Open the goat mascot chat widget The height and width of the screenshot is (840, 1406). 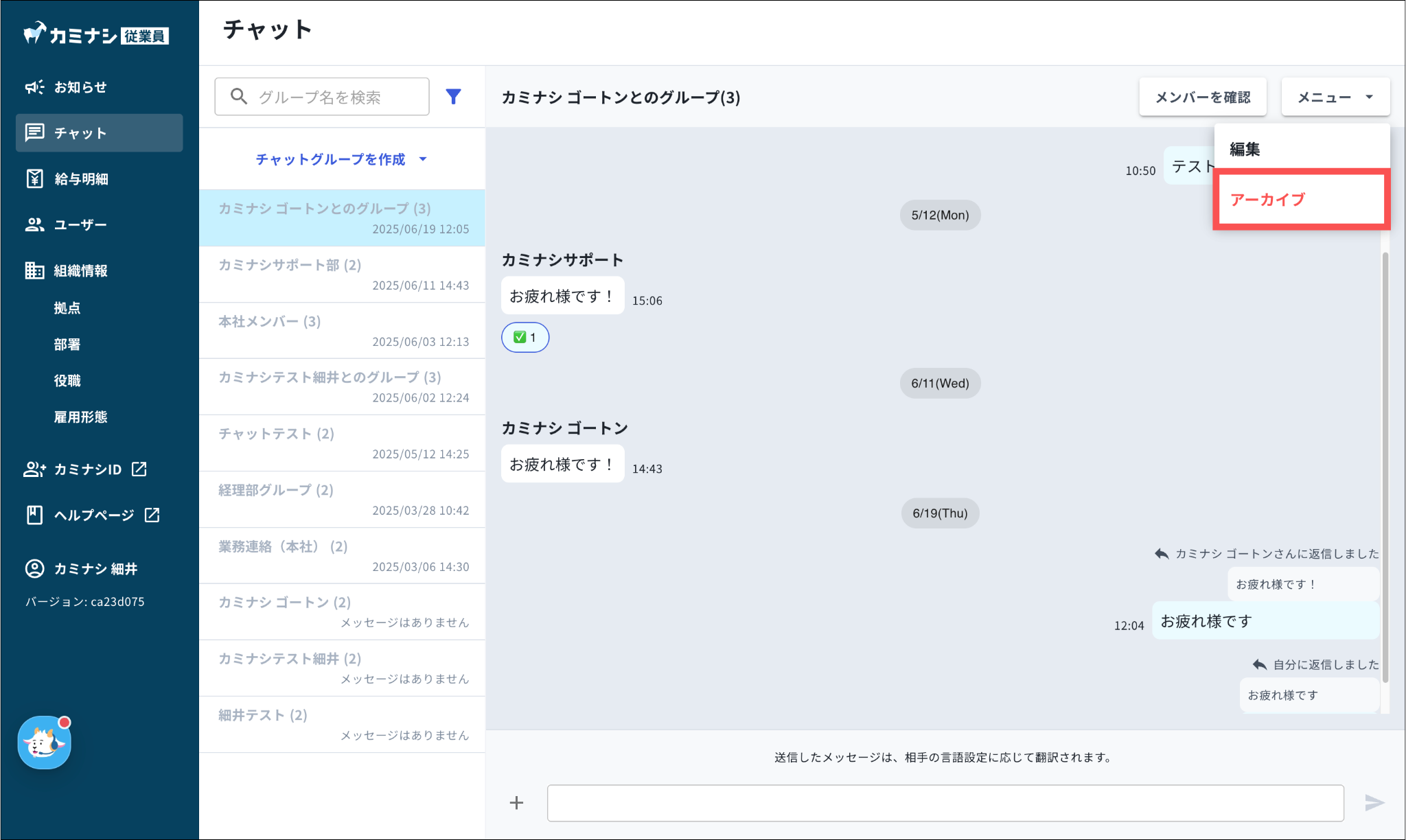tap(45, 743)
